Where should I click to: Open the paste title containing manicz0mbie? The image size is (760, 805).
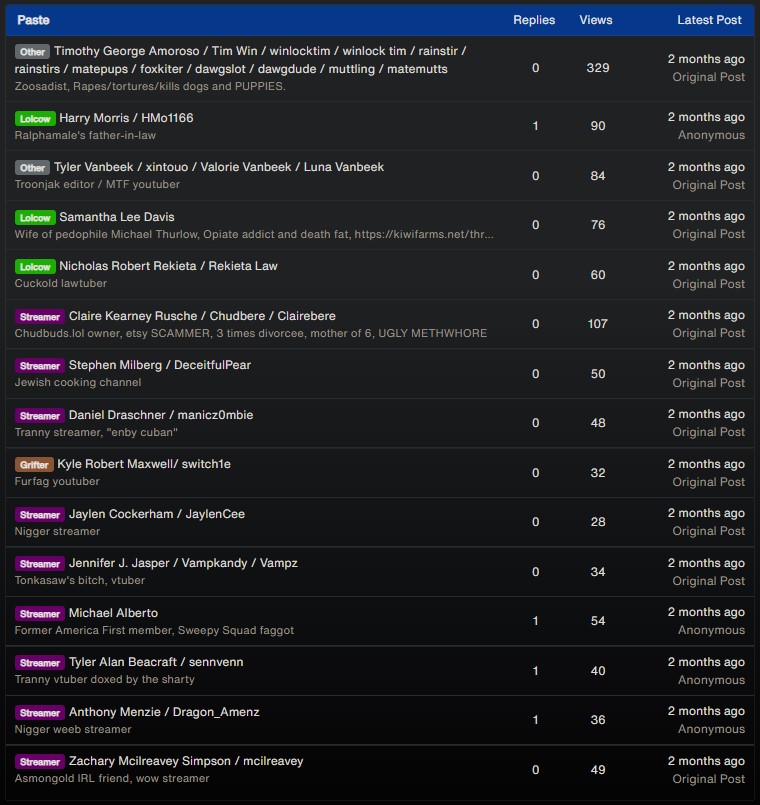[x=161, y=415]
